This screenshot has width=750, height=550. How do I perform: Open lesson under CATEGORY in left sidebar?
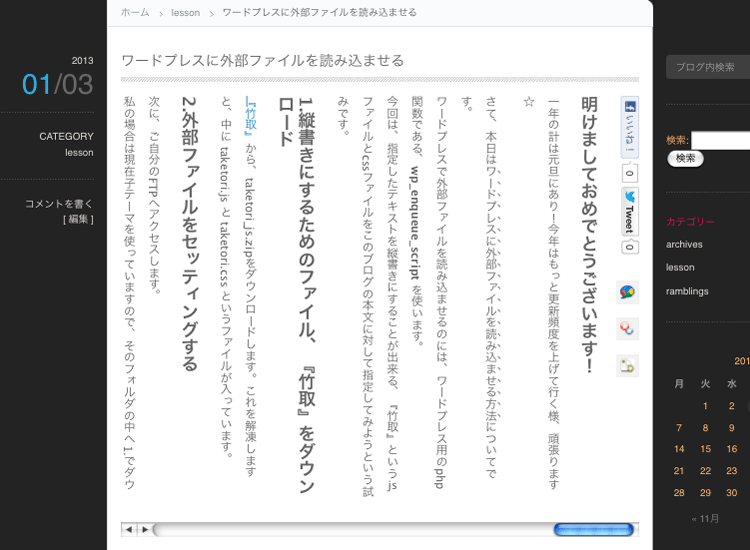click(x=79, y=153)
